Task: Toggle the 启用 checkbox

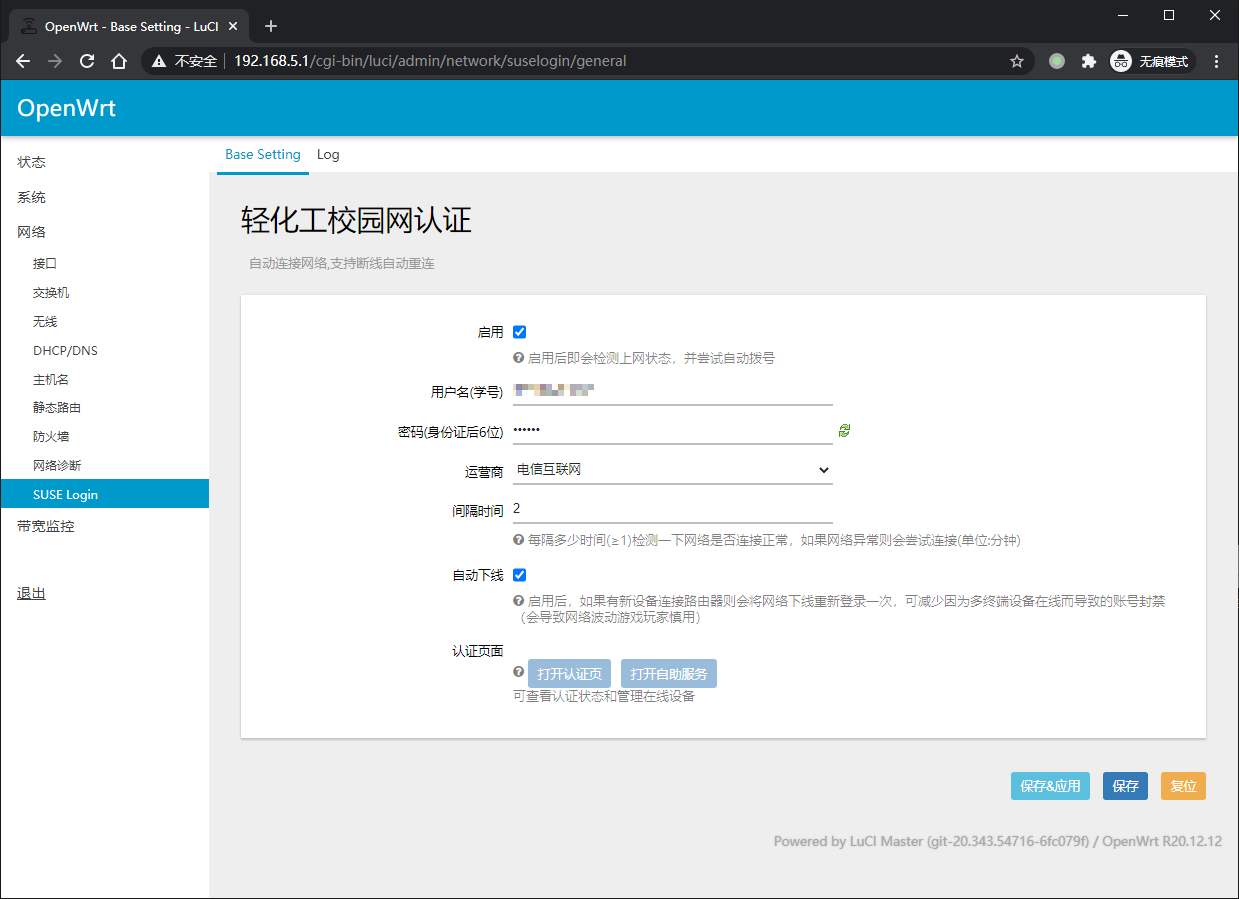Action: [519, 332]
